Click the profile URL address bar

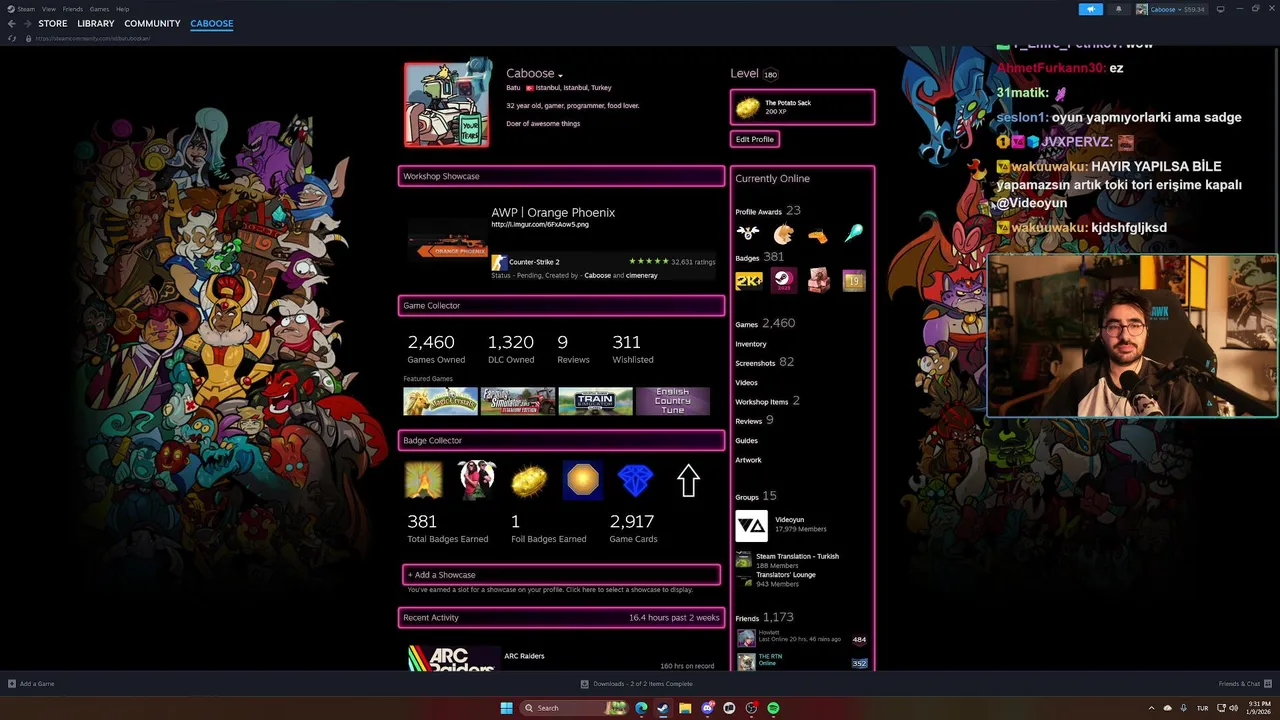92,38
